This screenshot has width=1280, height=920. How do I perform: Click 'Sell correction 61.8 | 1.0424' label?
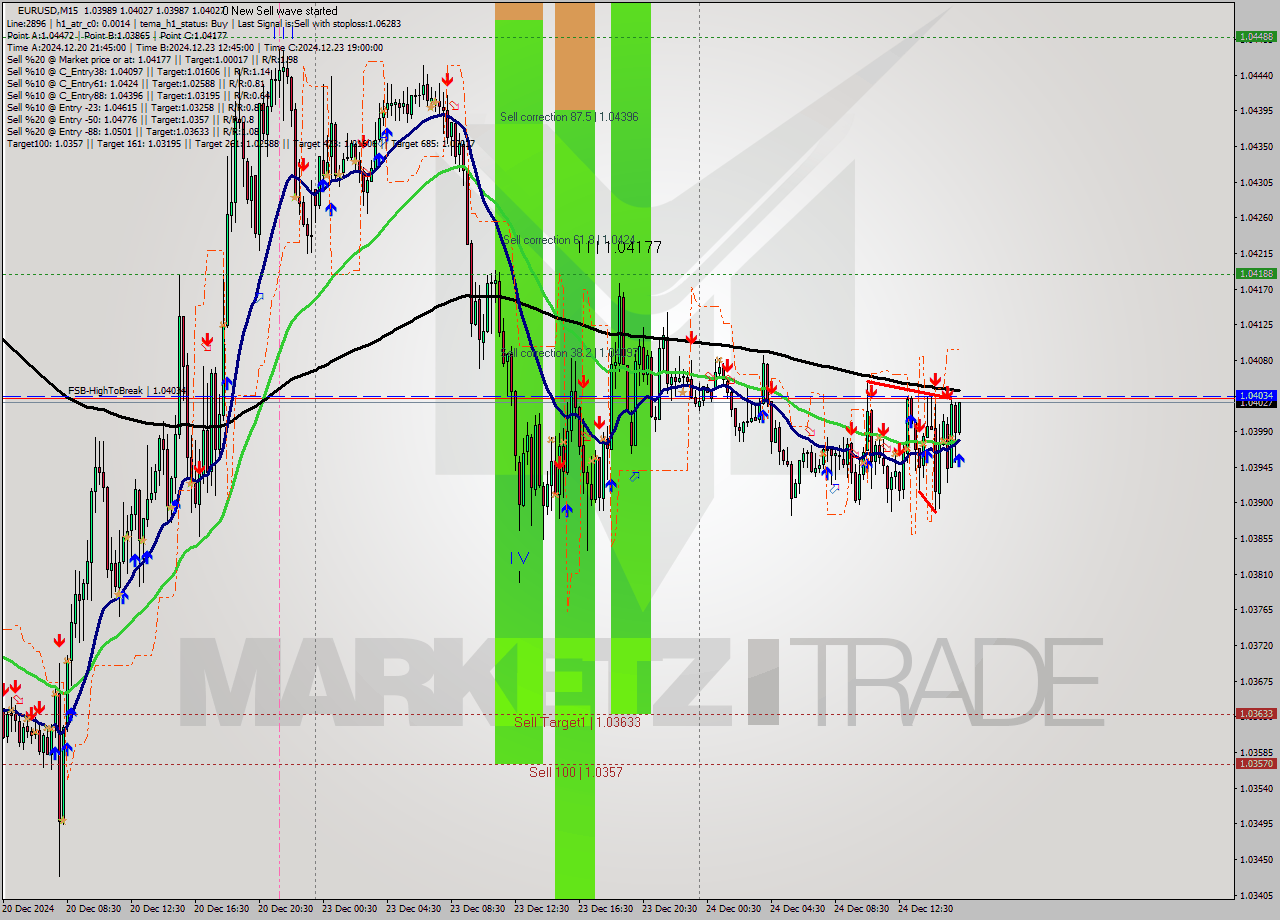click(568, 240)
